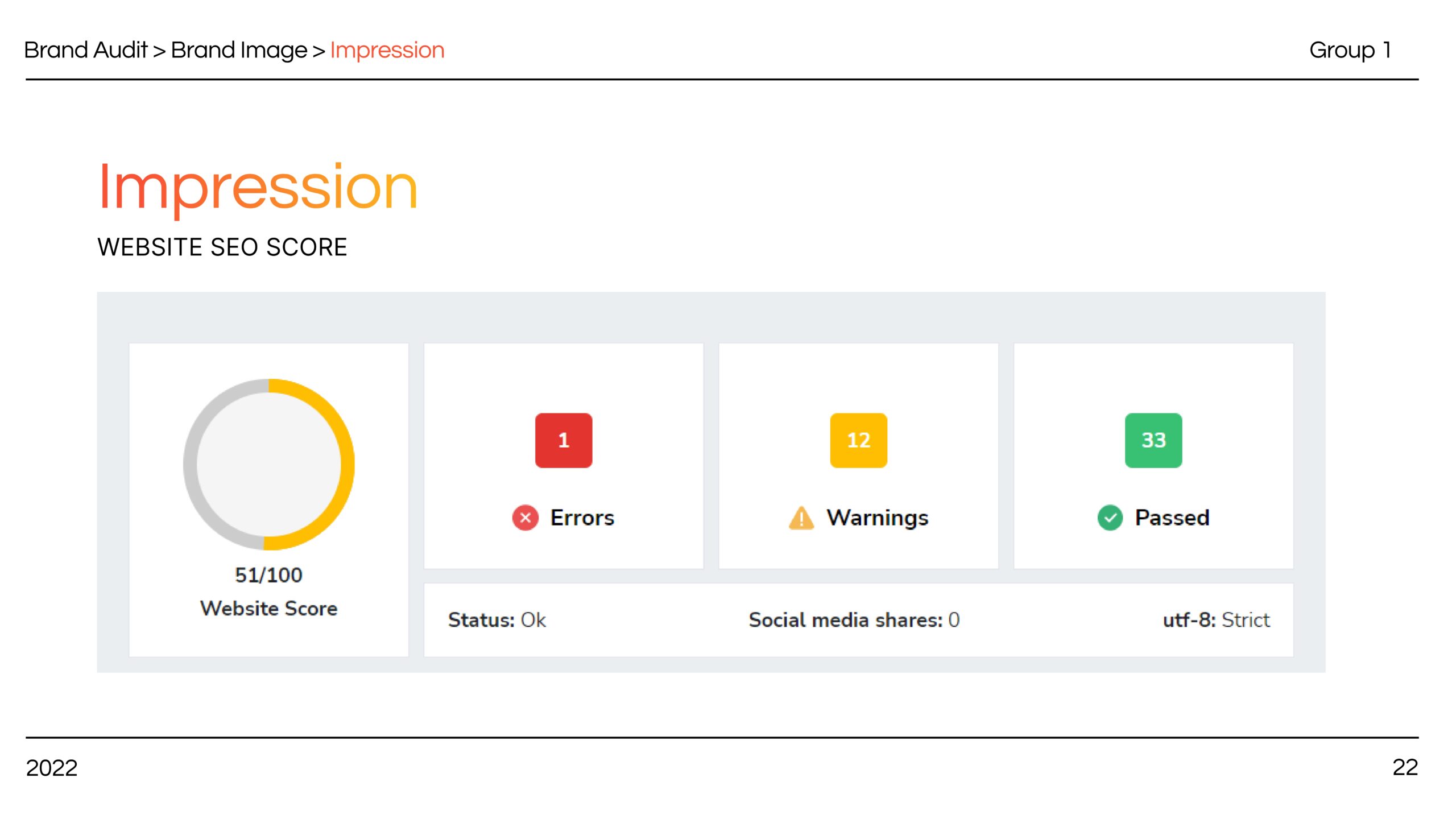Viewport: 1456px width, 819px height.
Task: Click the Passed label
Action: (1172, 518)
